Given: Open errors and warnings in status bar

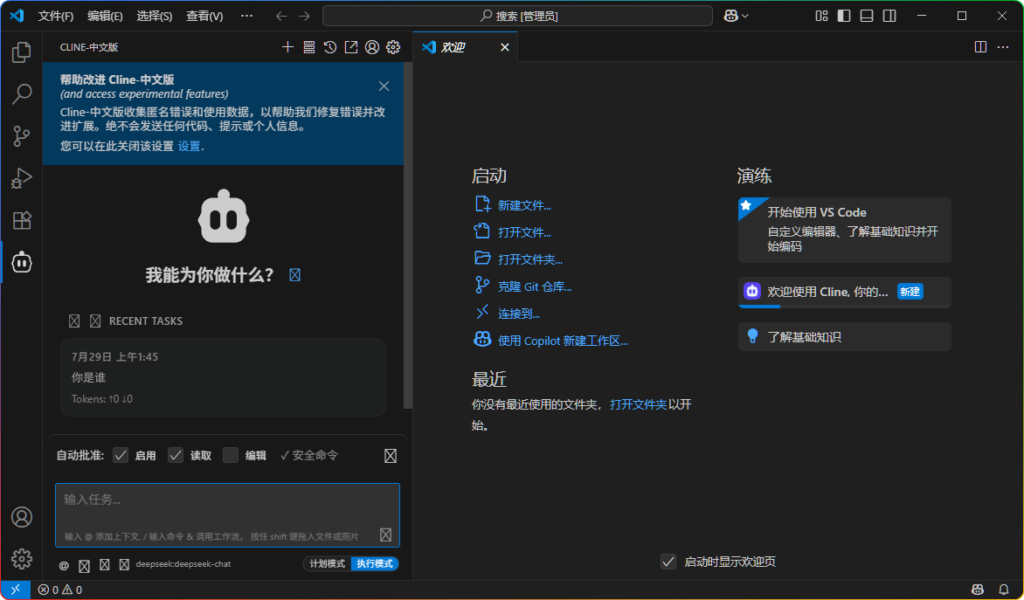Looking at the screenshot, I should tap(60, 590).
